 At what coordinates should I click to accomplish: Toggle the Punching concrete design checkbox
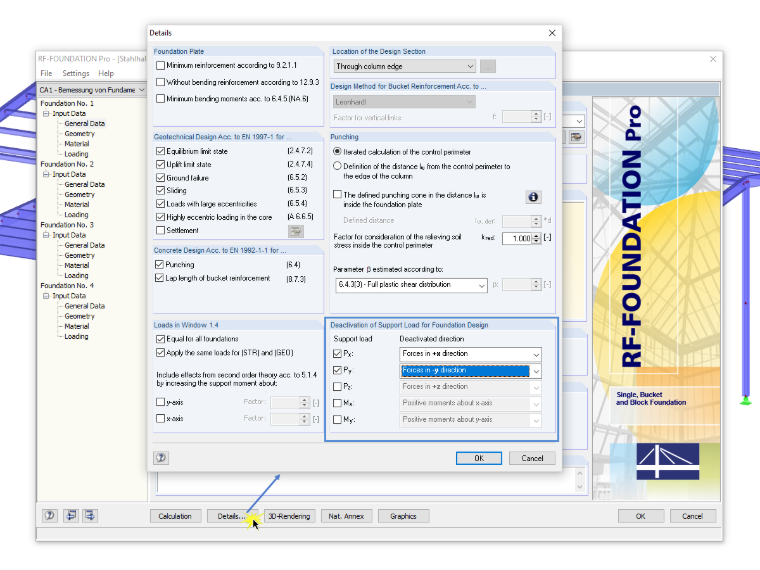(159, 265)
